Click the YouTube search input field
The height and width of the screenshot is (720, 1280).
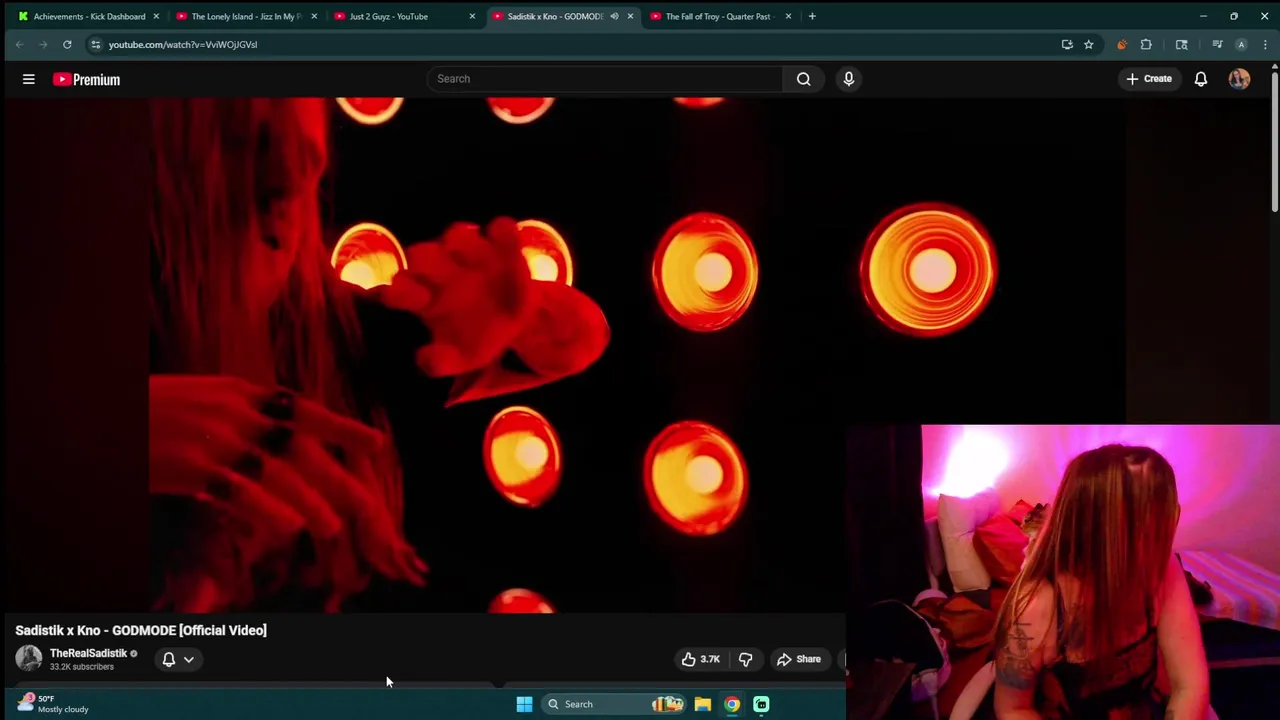coord(604,79)
